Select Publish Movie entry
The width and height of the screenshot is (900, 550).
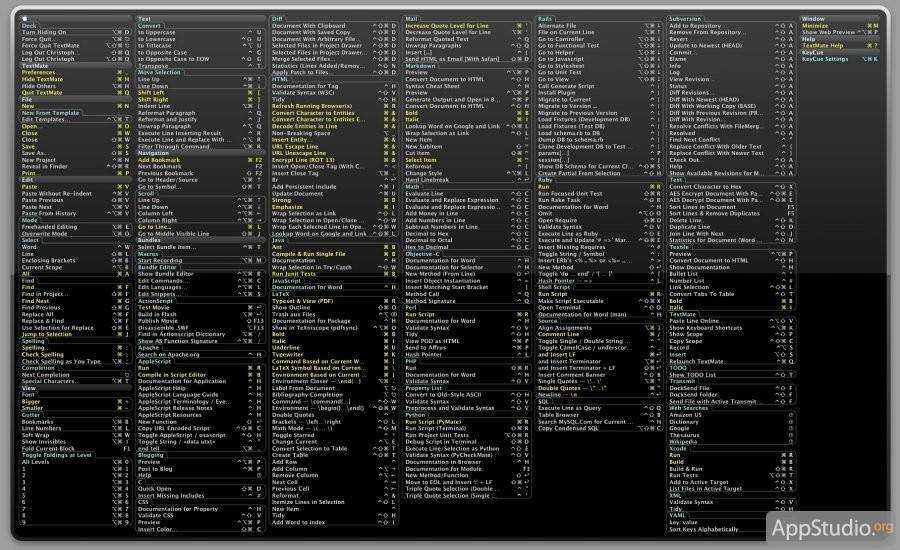(158, 321)
